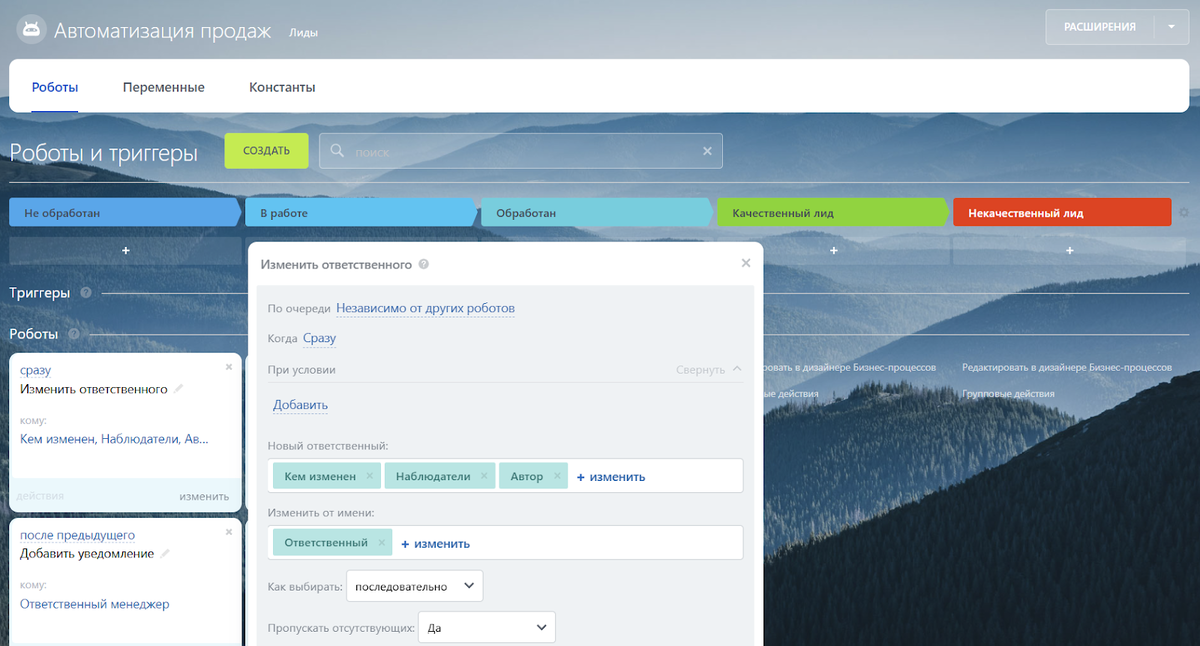Screen dimensions: 1200x646
Task: Click the Ответственный менеджер recipient link
Action: coord(95,604)
